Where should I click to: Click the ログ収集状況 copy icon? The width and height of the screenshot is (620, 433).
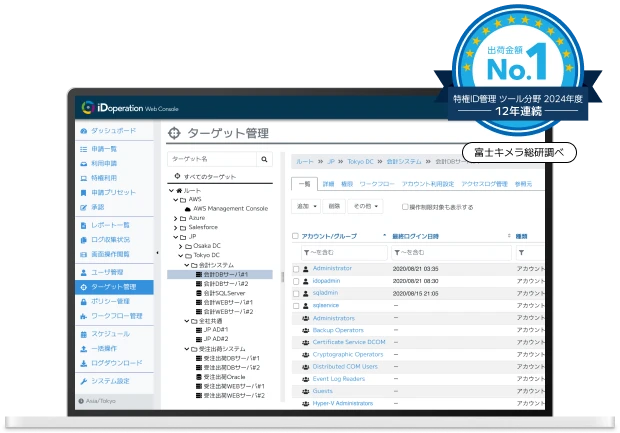[x=83, y=240]
